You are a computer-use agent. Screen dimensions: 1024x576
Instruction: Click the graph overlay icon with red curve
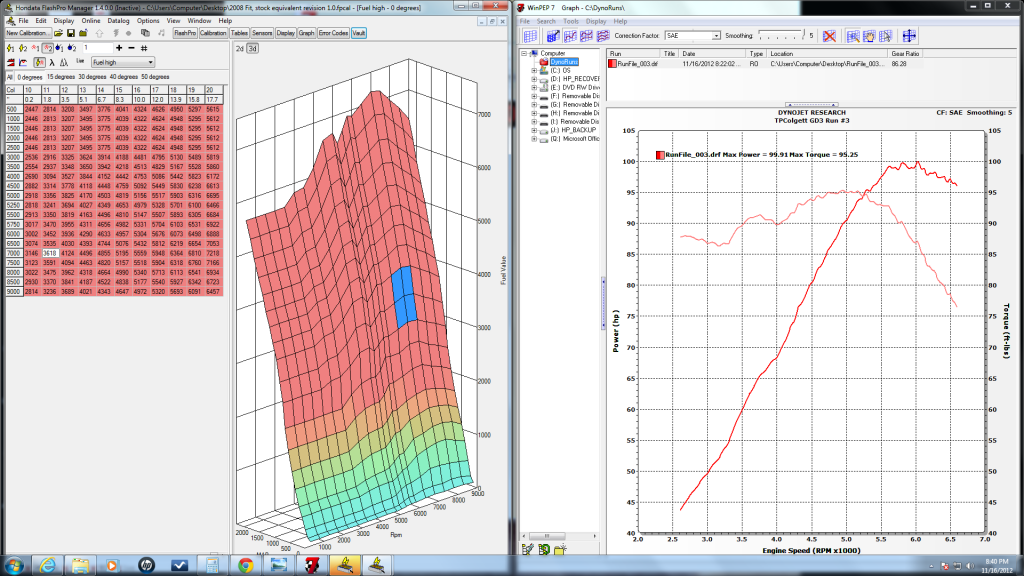(23, 63)
